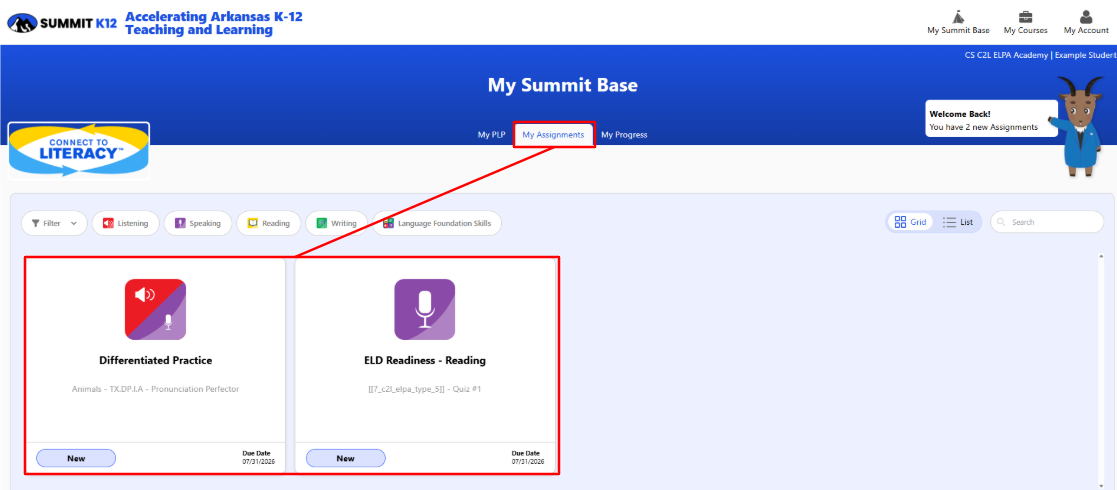
Task: Toggle the Language Foundation Skills filter
Action: pyautogui.click(x=436, y=223)
